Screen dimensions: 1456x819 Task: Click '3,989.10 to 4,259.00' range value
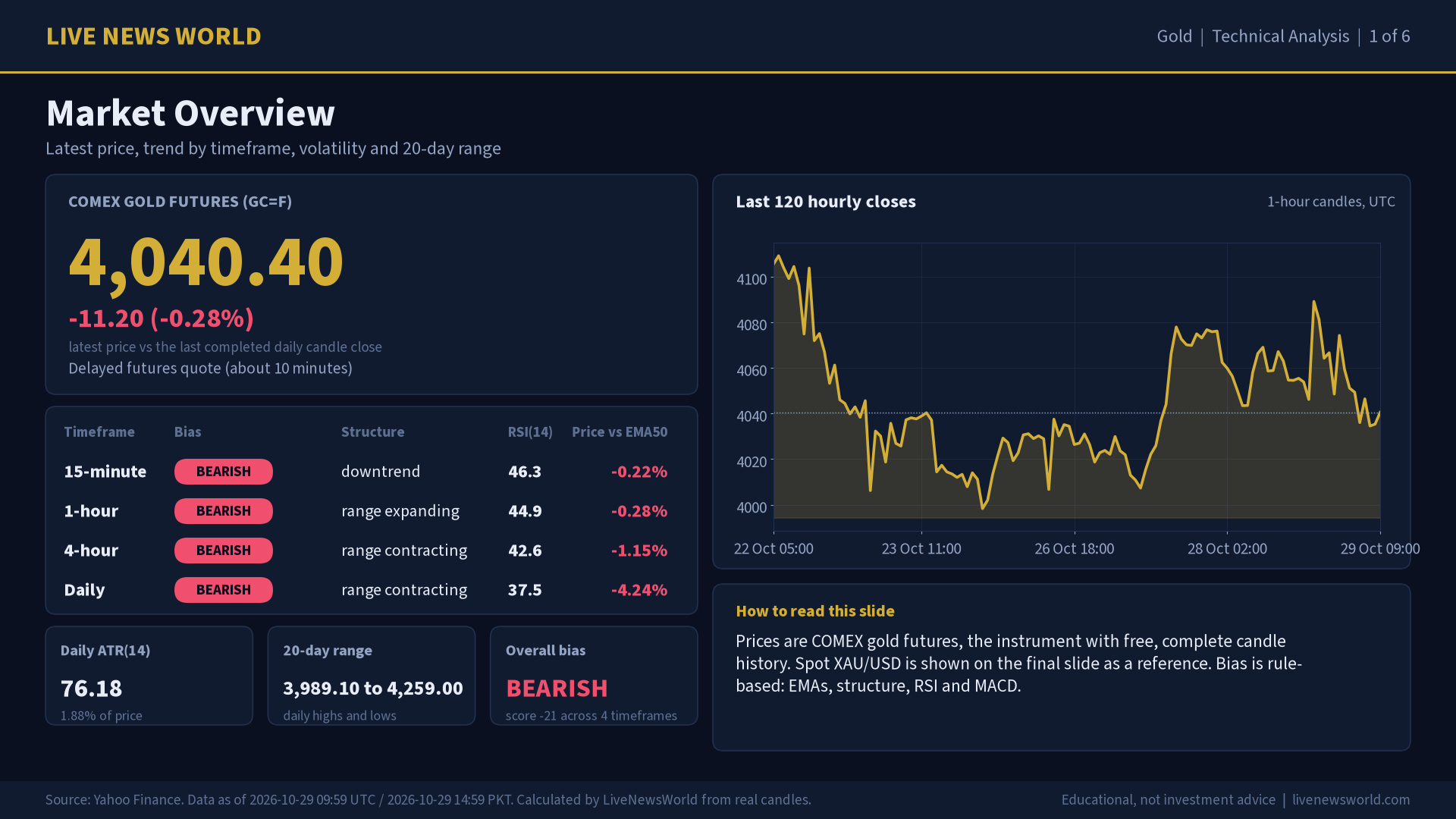coord(373,689)
